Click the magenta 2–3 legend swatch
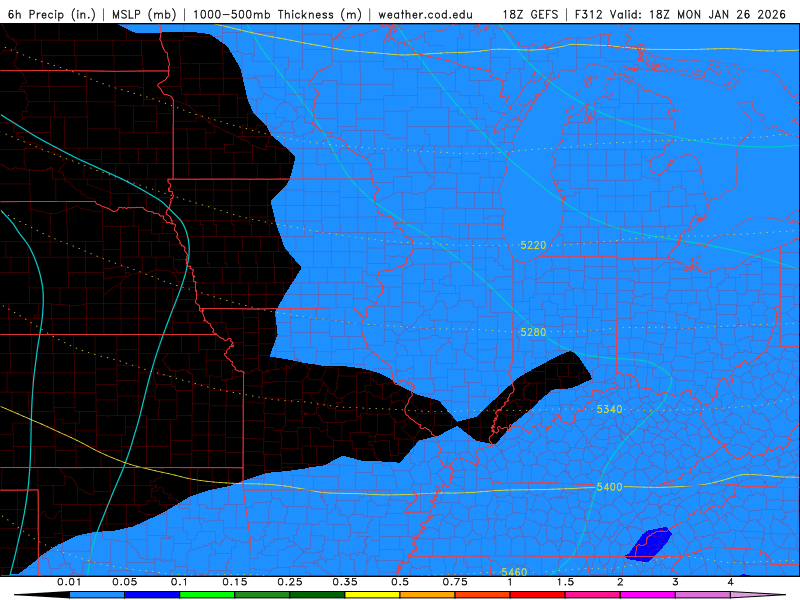Viewport: 800px width, 600px height. [648, 595]
